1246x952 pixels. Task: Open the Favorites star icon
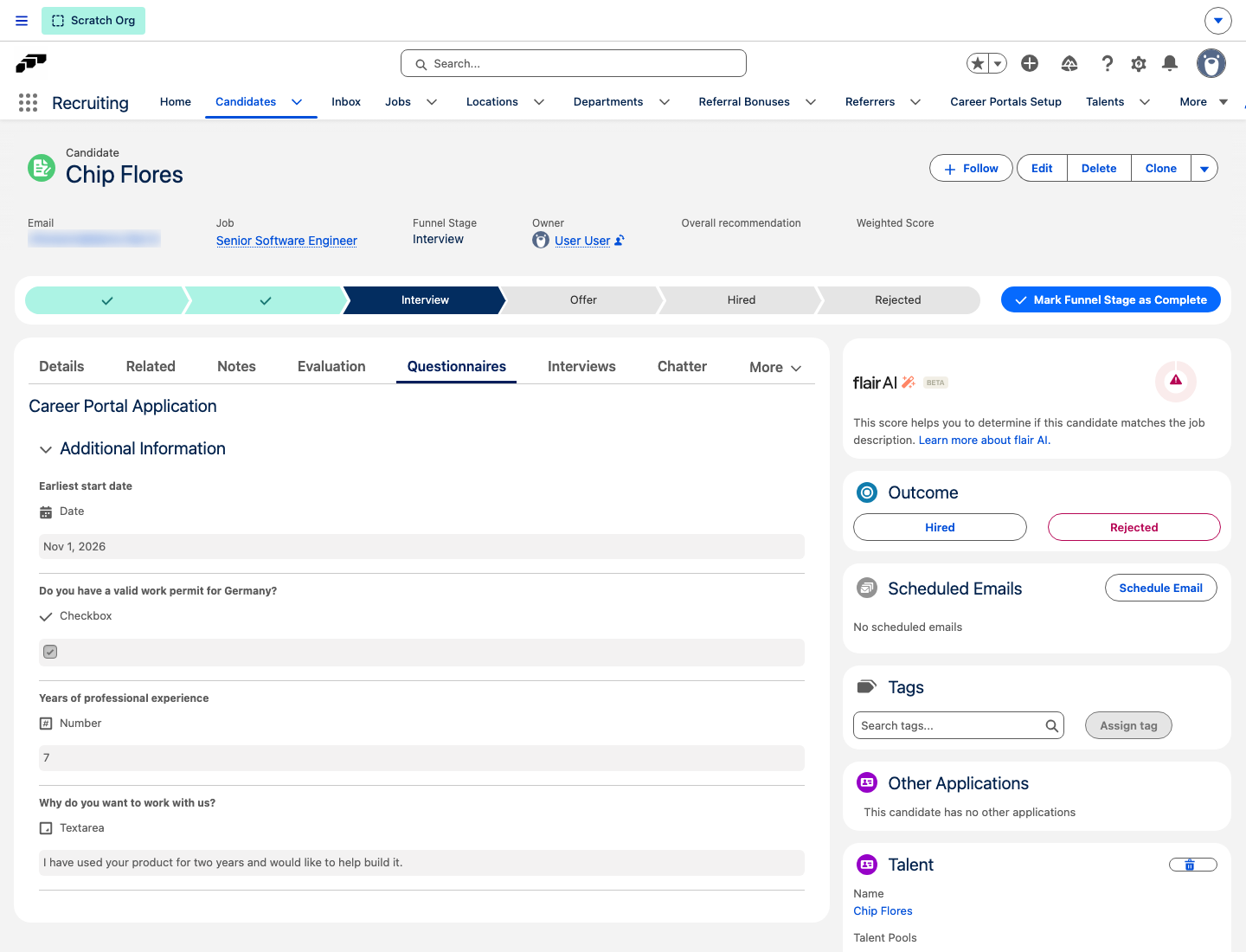(978, 63)
